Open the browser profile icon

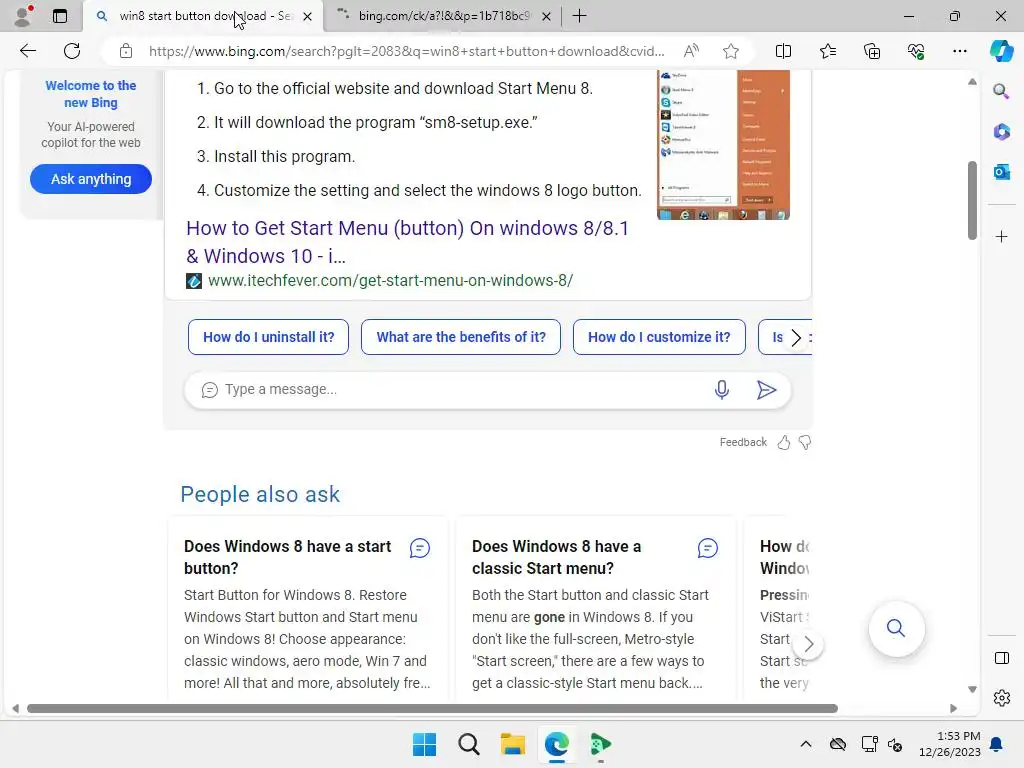click(24, 16)
